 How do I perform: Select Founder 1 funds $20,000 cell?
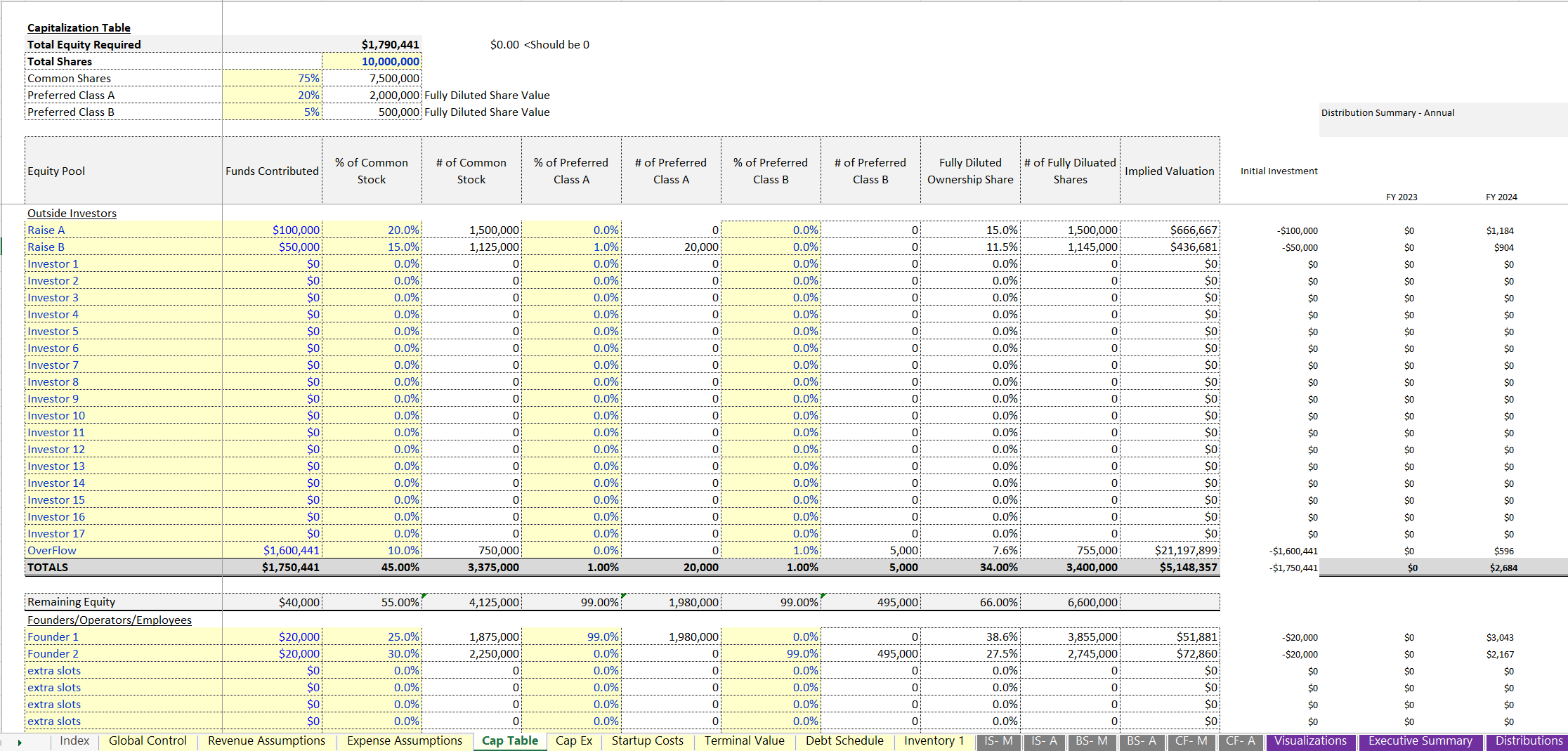(272, 636)
